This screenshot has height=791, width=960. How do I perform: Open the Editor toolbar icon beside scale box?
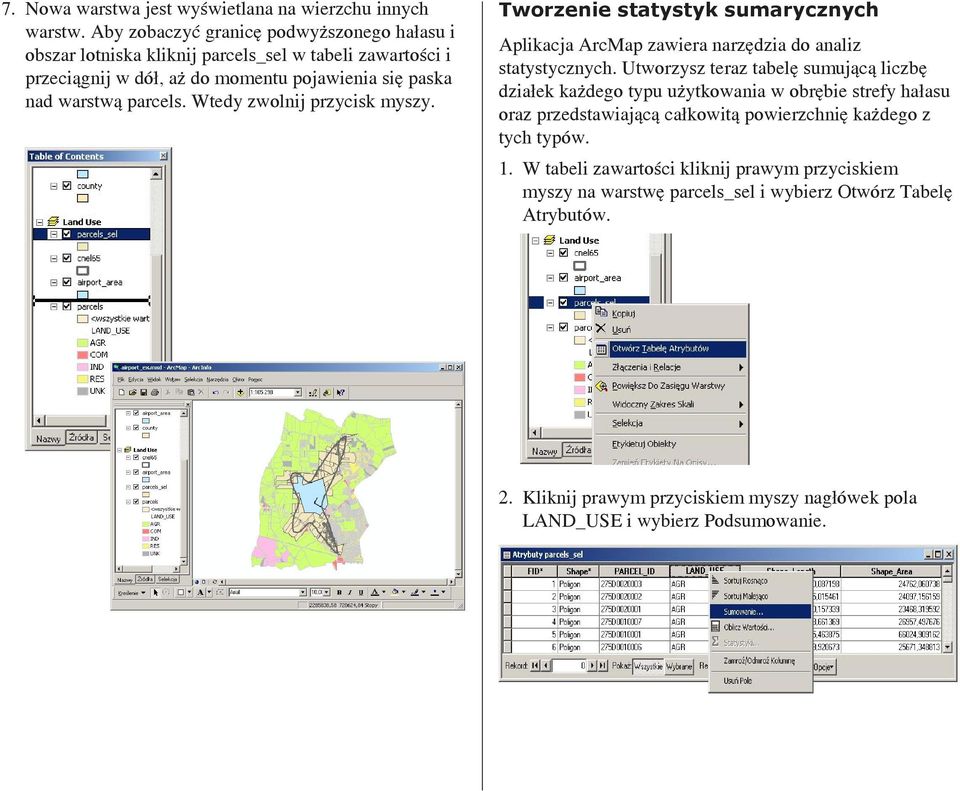coord(313,392)
